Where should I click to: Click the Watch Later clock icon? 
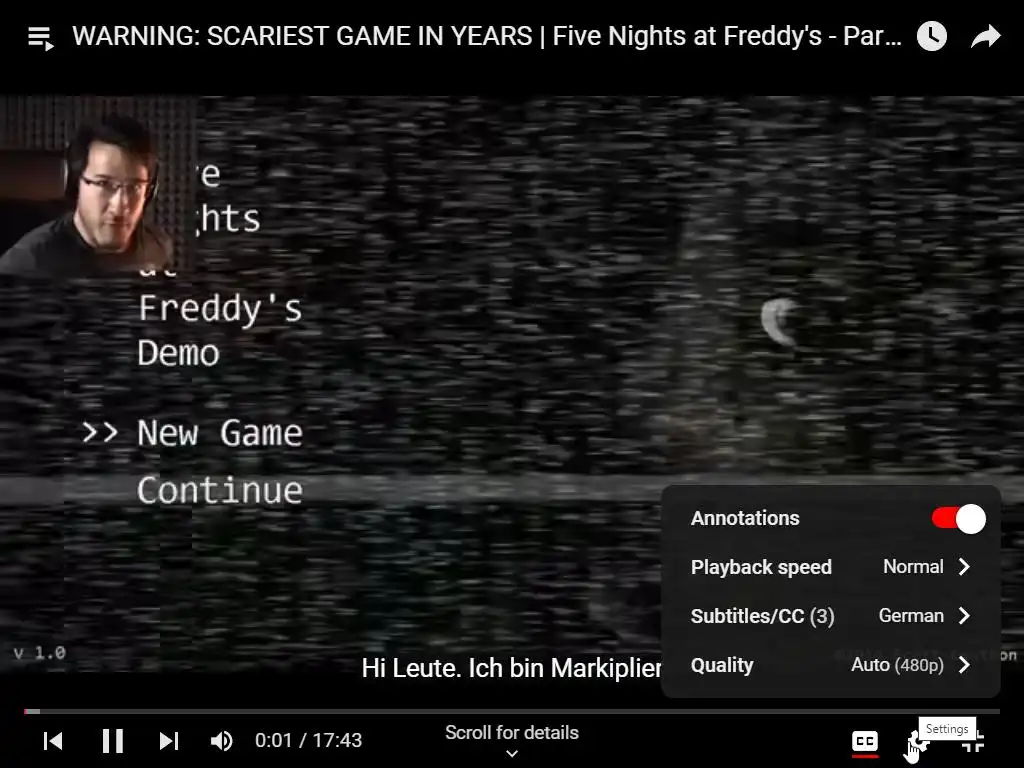coord(931,37)
